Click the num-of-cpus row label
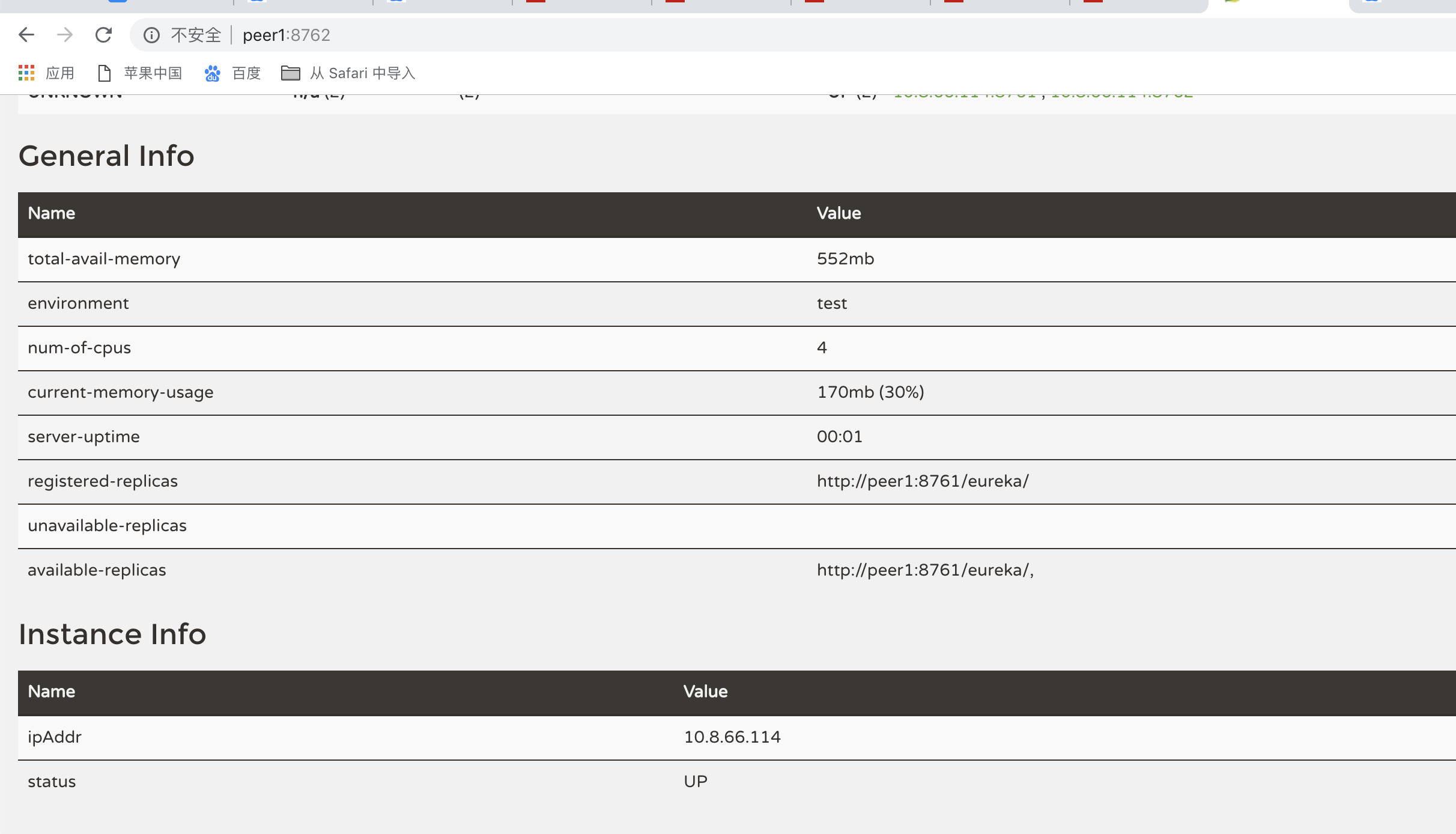The width and height of the screenshot is (1456, 834). [x=79, y=348]
